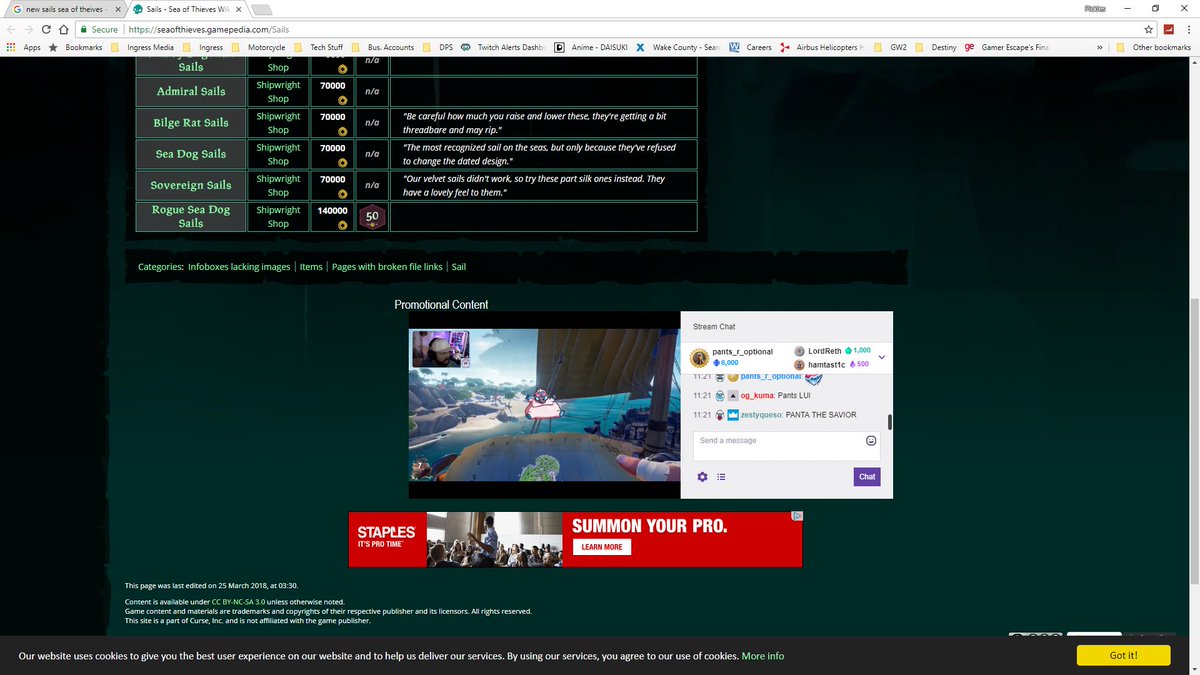Viewport: 1200px width, 675px height.
Task: Click gold coin icon in Admiral Sails row
Action: coord(341,99)
